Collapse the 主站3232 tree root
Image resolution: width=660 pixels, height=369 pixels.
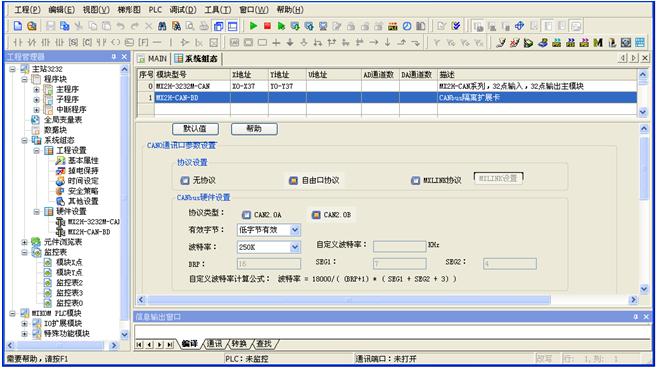click(12, 69)
